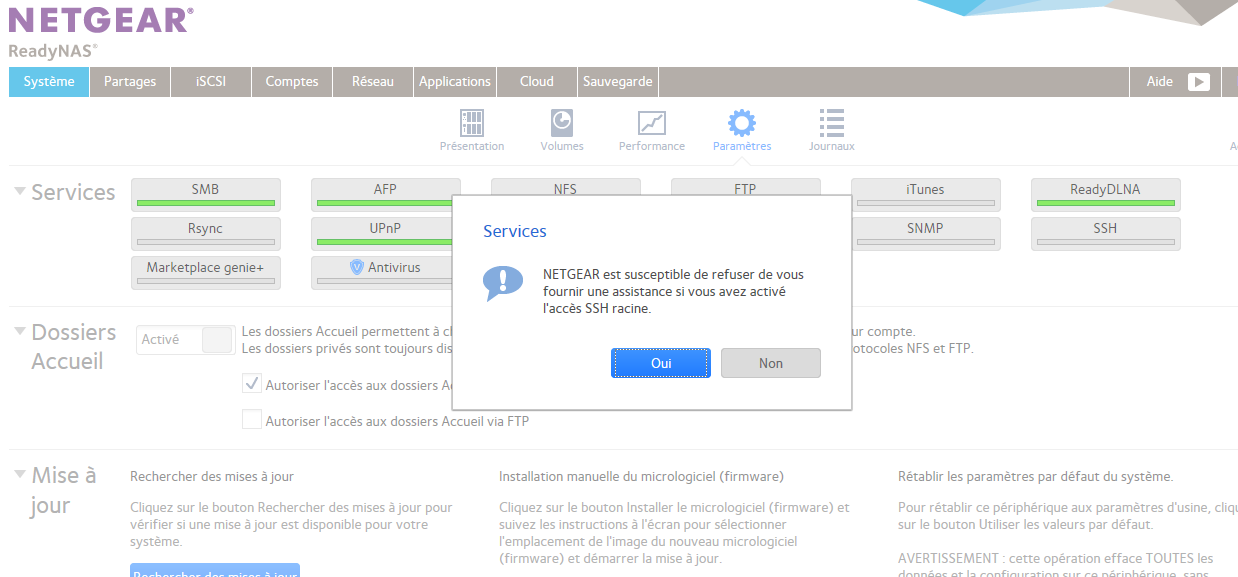1238x577 pixels.
Task: Toggle the AFP service
Action: pyautogui.click(x=385, y=194)
